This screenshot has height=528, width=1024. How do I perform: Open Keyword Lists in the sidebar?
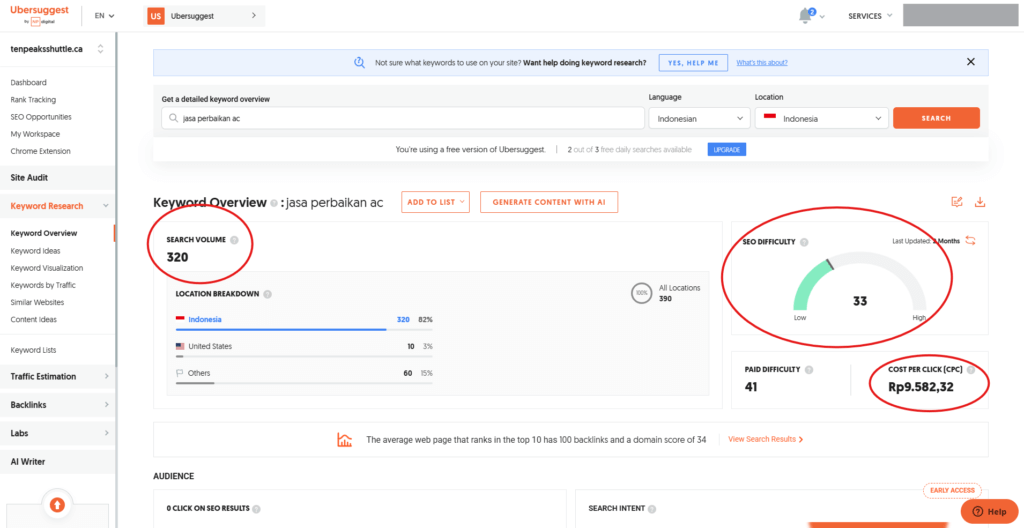click(x=33, y=350)
